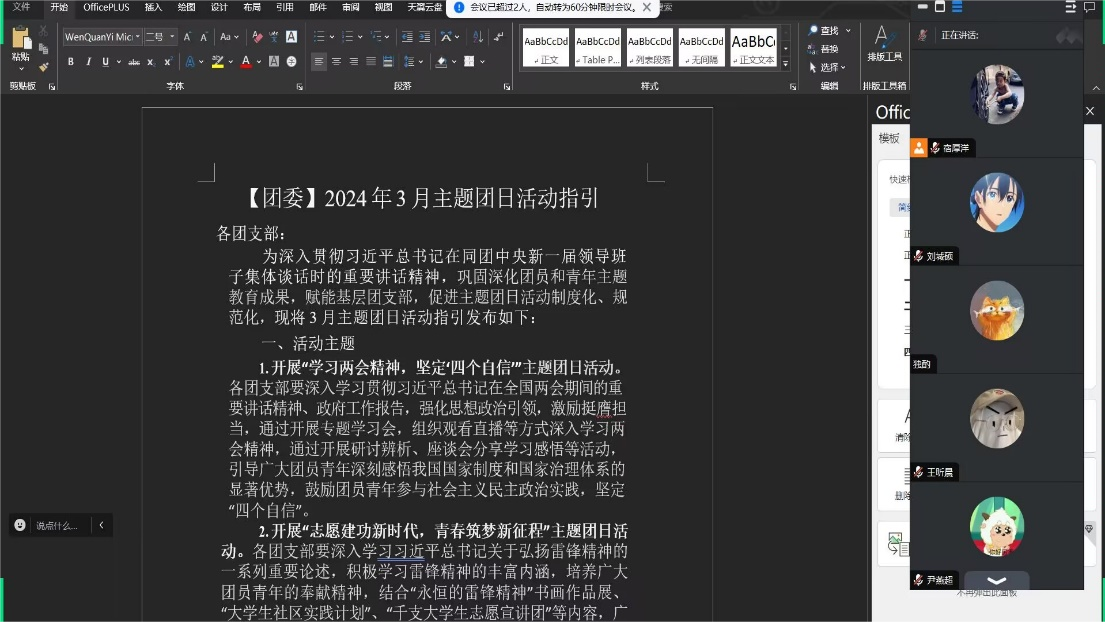
Task: Decrease paragraph indent
Action: click(x=407, y=37)
